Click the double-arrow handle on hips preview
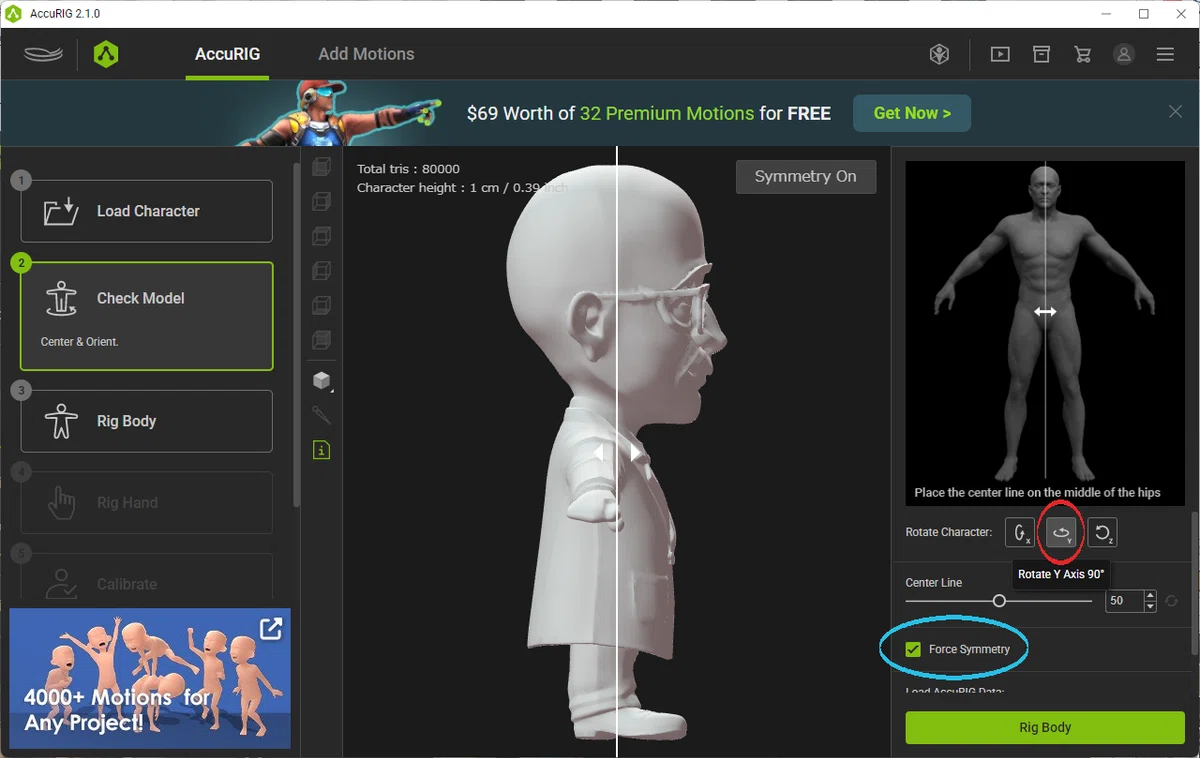Screen dimensions: 1200x758 (1045, 312)
